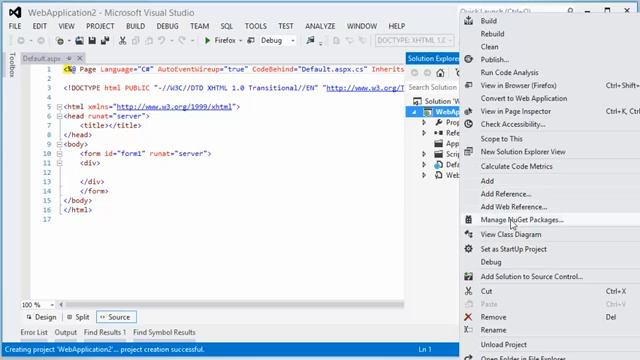Click the Manage NuGet Packages icon

pos(469,220)
